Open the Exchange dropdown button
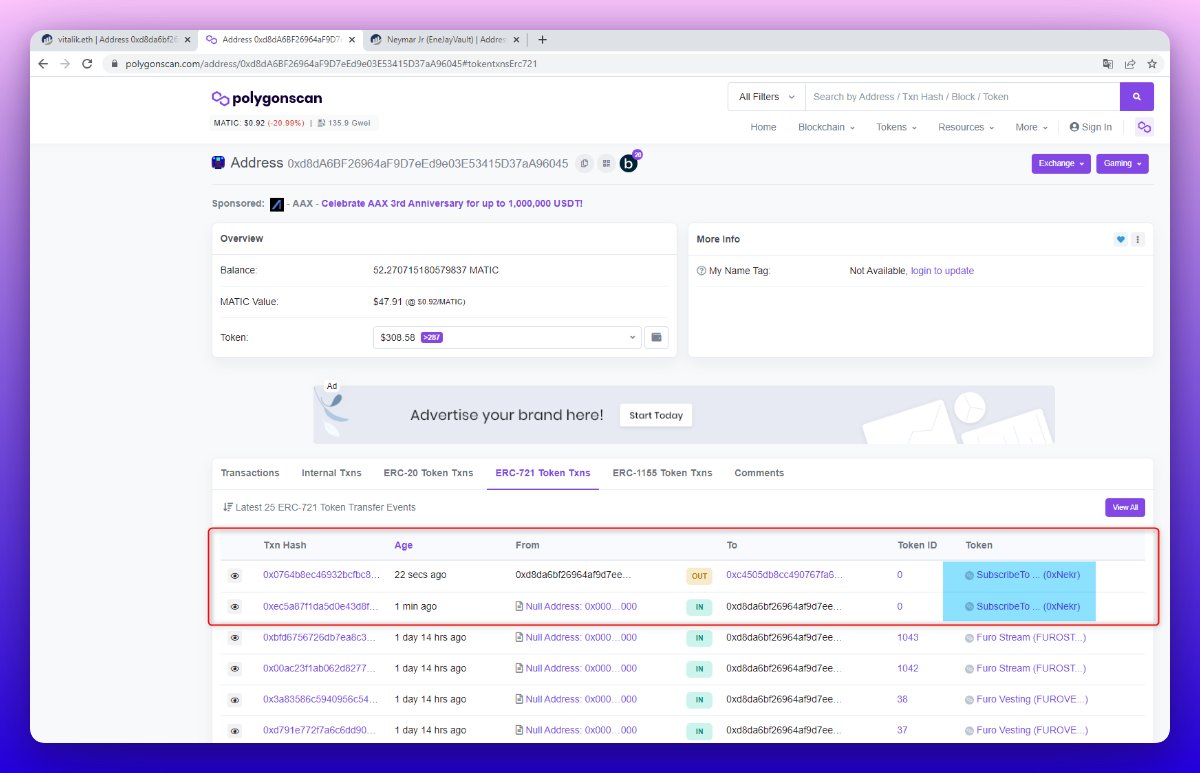The width and height of the screenshot is (1200, 773). pyautogui.click(x=1060, y=163)
